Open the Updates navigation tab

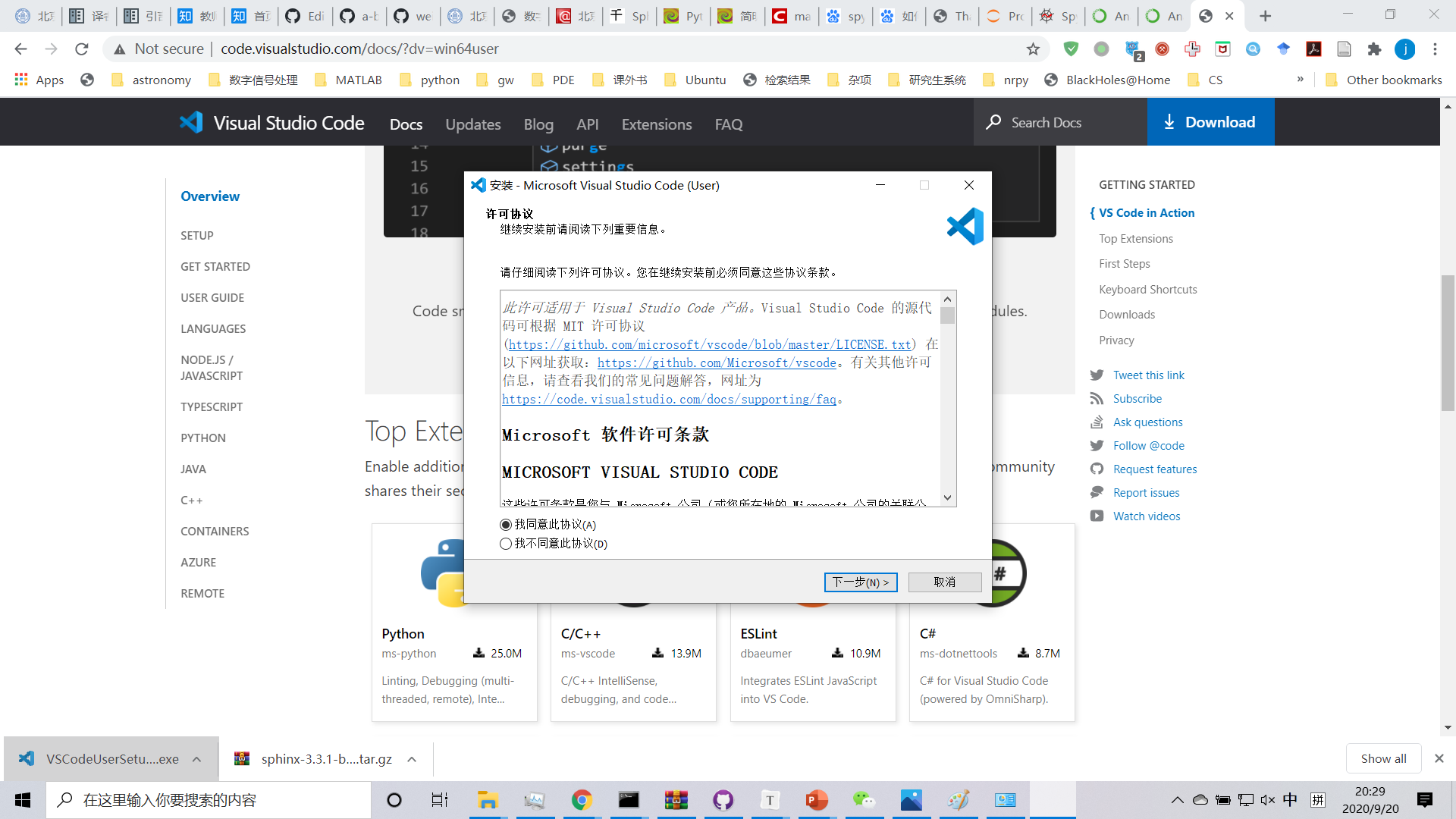[x=473, y=124]
